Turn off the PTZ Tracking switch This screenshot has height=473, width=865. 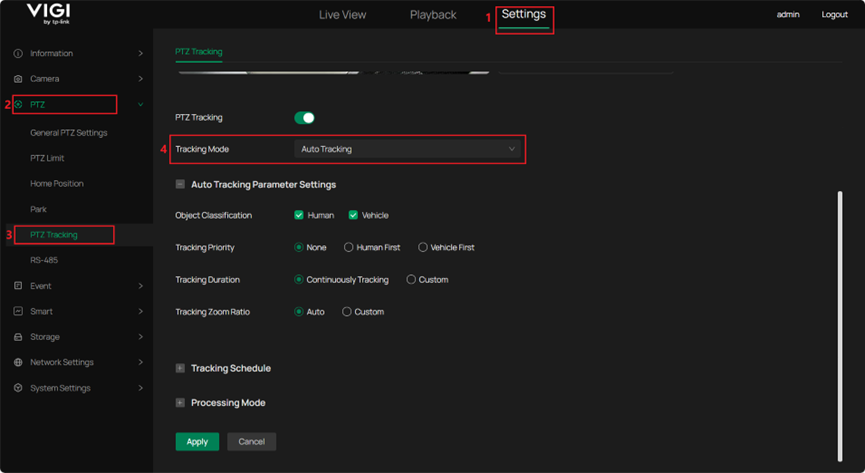[305, 118]
